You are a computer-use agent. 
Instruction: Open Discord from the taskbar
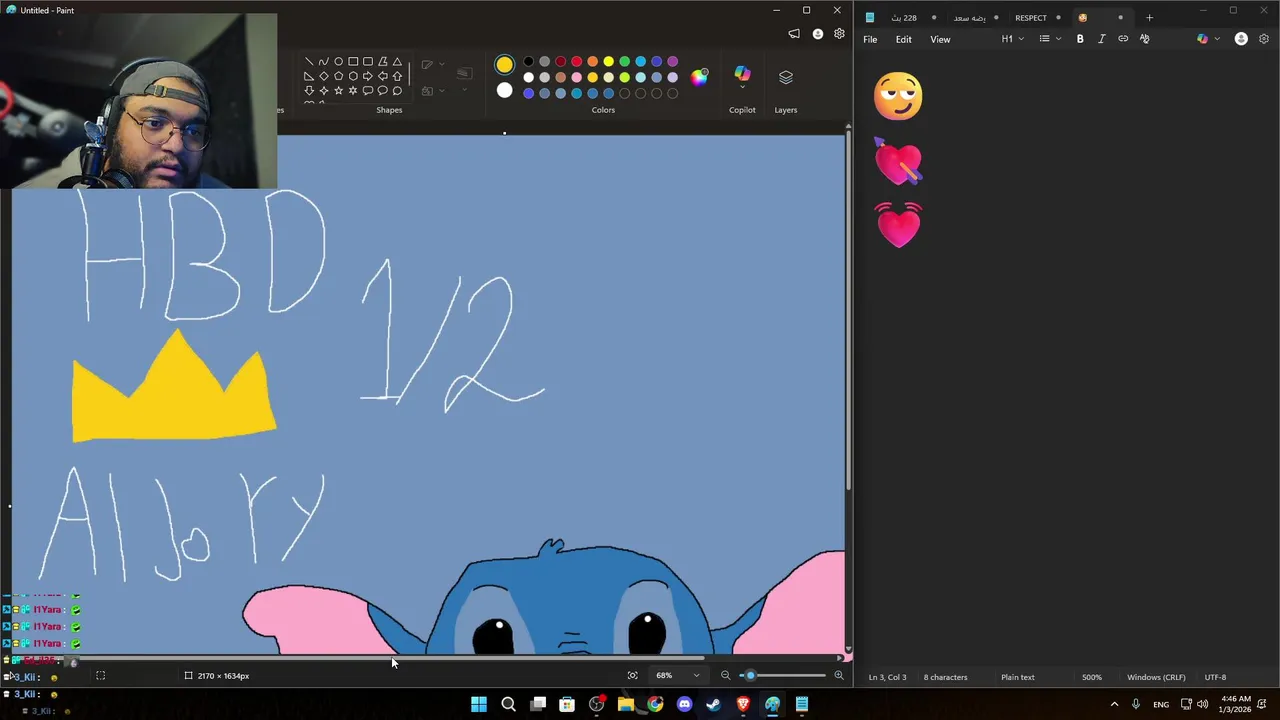(684, 704)
